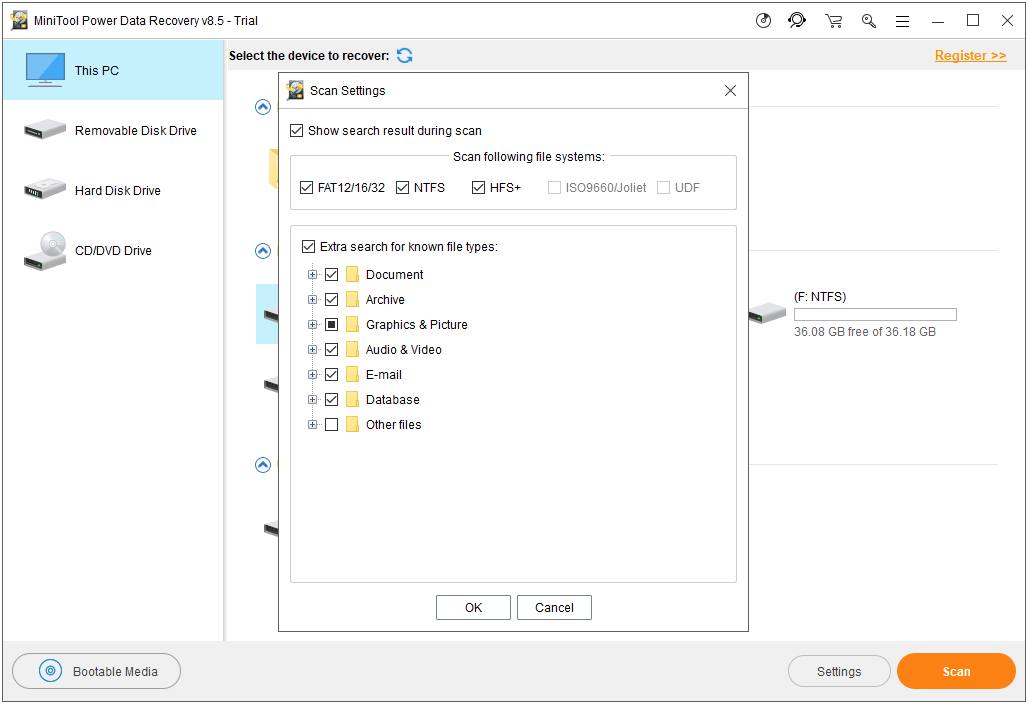Screen dimensions: 1029x705
Task: Open the shopping cart icon
Action: pos(833,21)
